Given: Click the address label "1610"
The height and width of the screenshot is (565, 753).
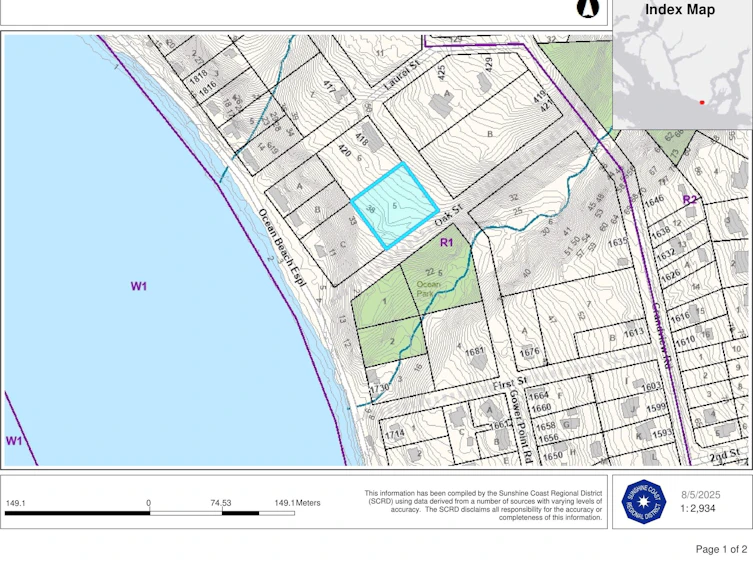Looking at the screenshot, I should (685, 341).
